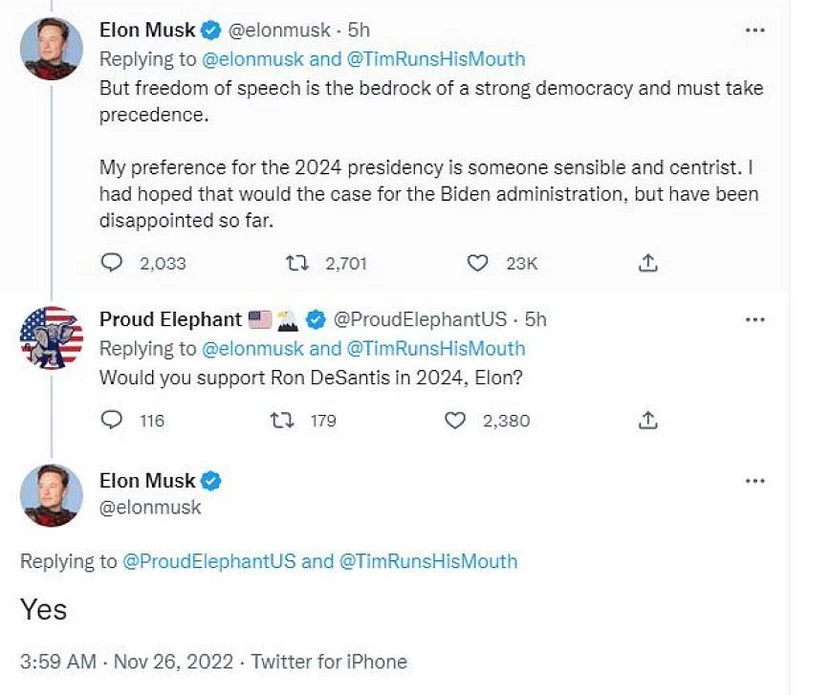Open @ProudElephantUS mention in the "Yes" reply
This screenshot has height=695, width=830.
[x=209, y=561]
